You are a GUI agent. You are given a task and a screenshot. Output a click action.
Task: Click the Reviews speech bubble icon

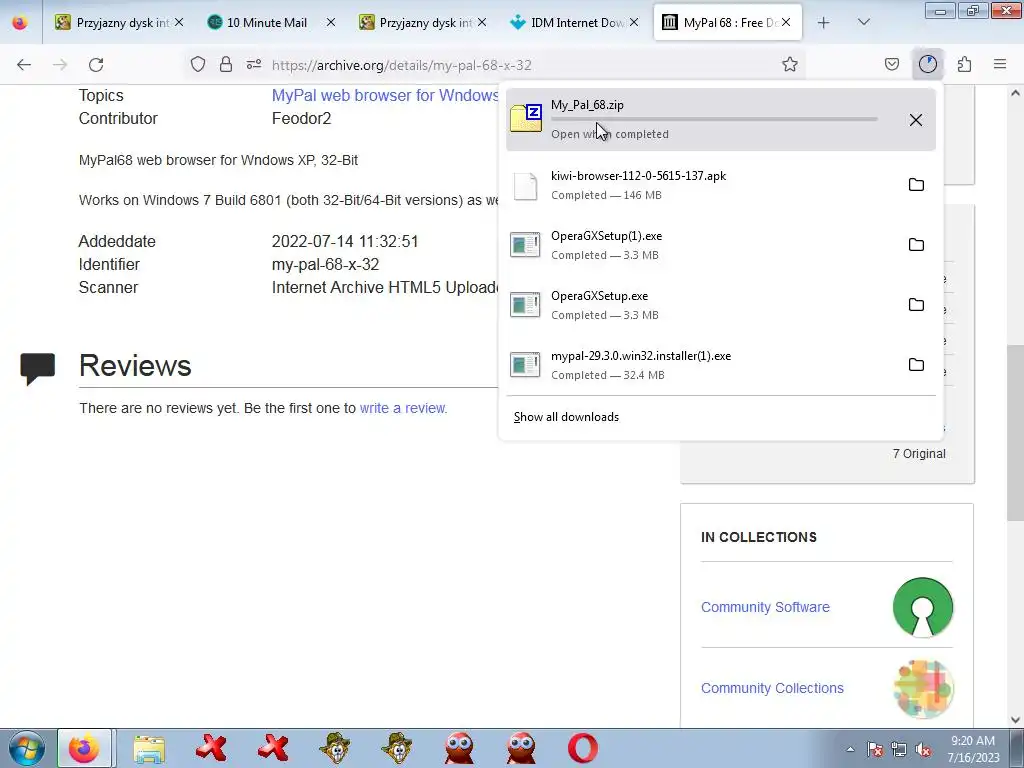[x=37, y=369]
